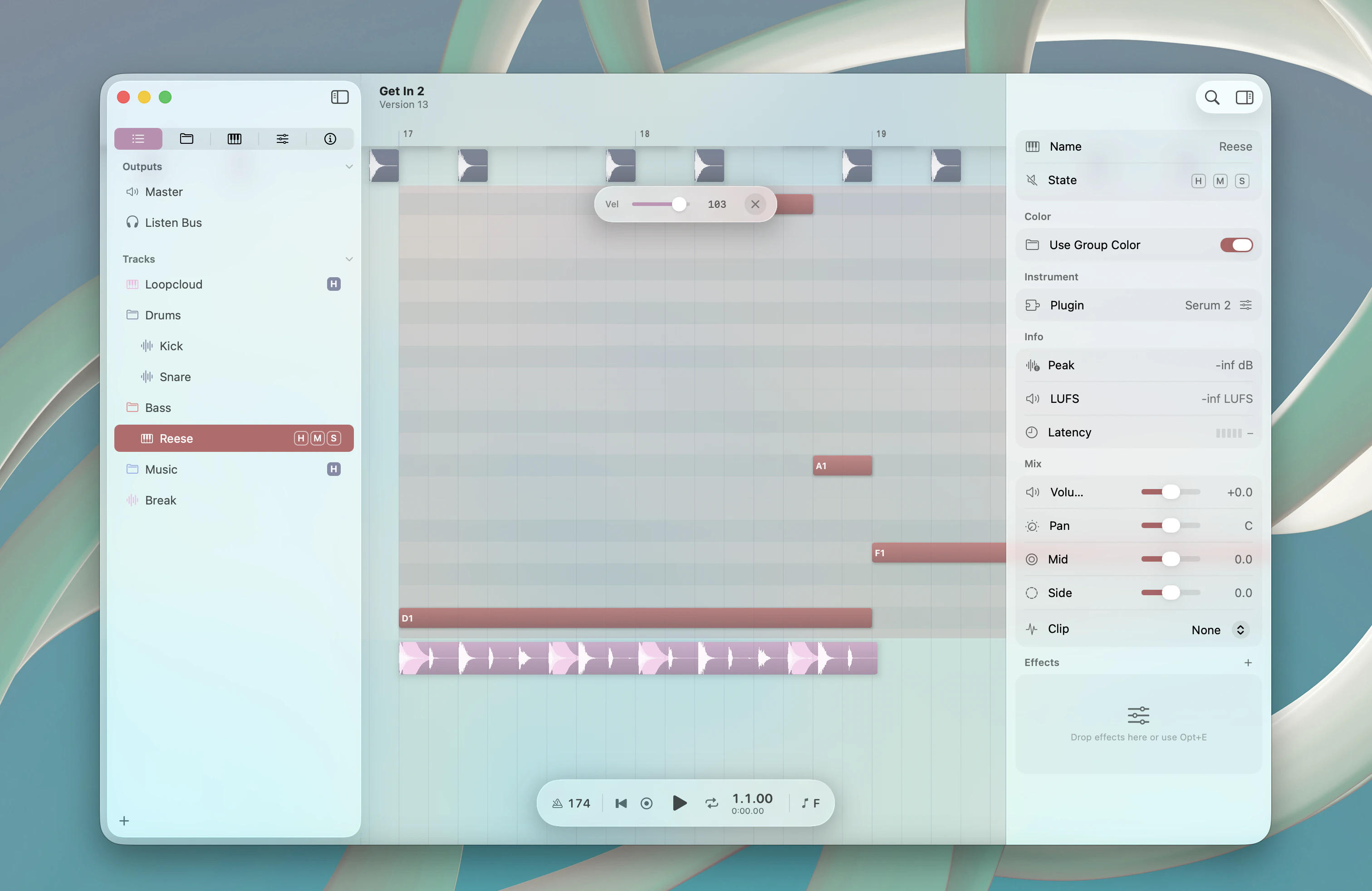This screenshot has height=891, width=1372.
Task: Click bar 18 timeline marker
Action: (x=645, y=134)
